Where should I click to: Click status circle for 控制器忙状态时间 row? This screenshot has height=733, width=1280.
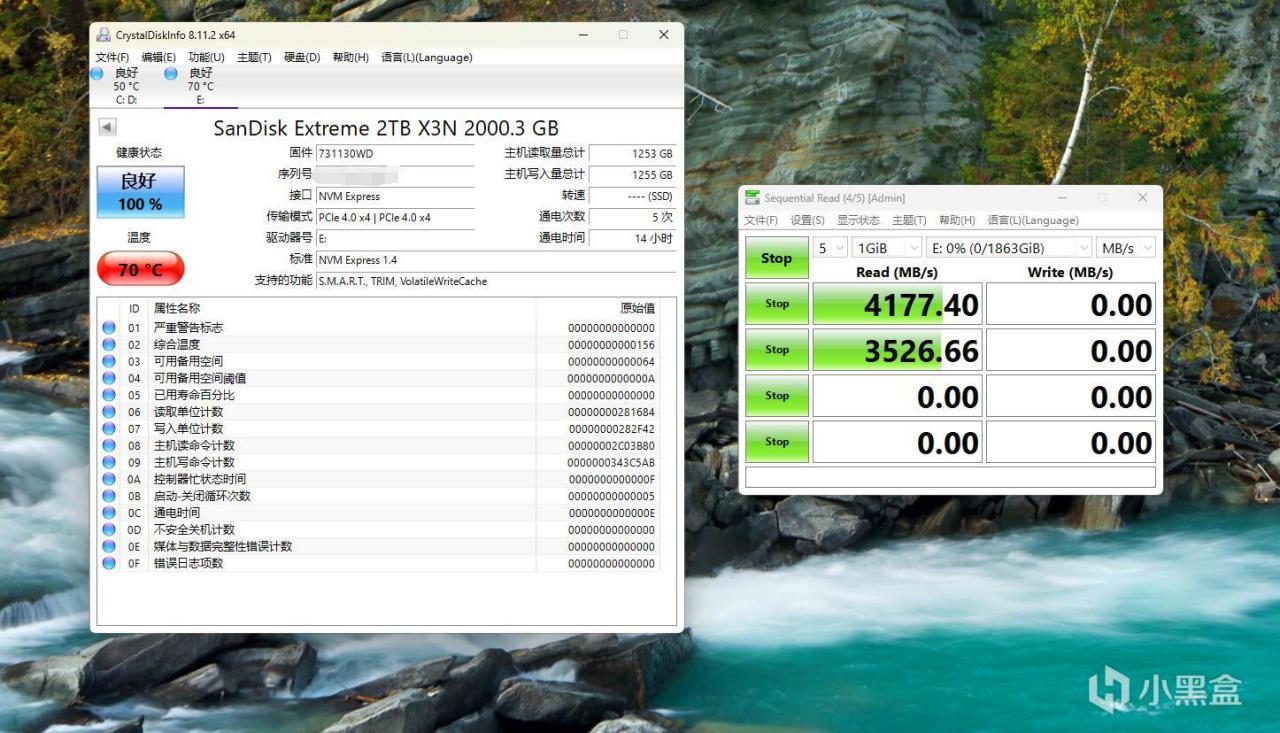click(108, 479)
